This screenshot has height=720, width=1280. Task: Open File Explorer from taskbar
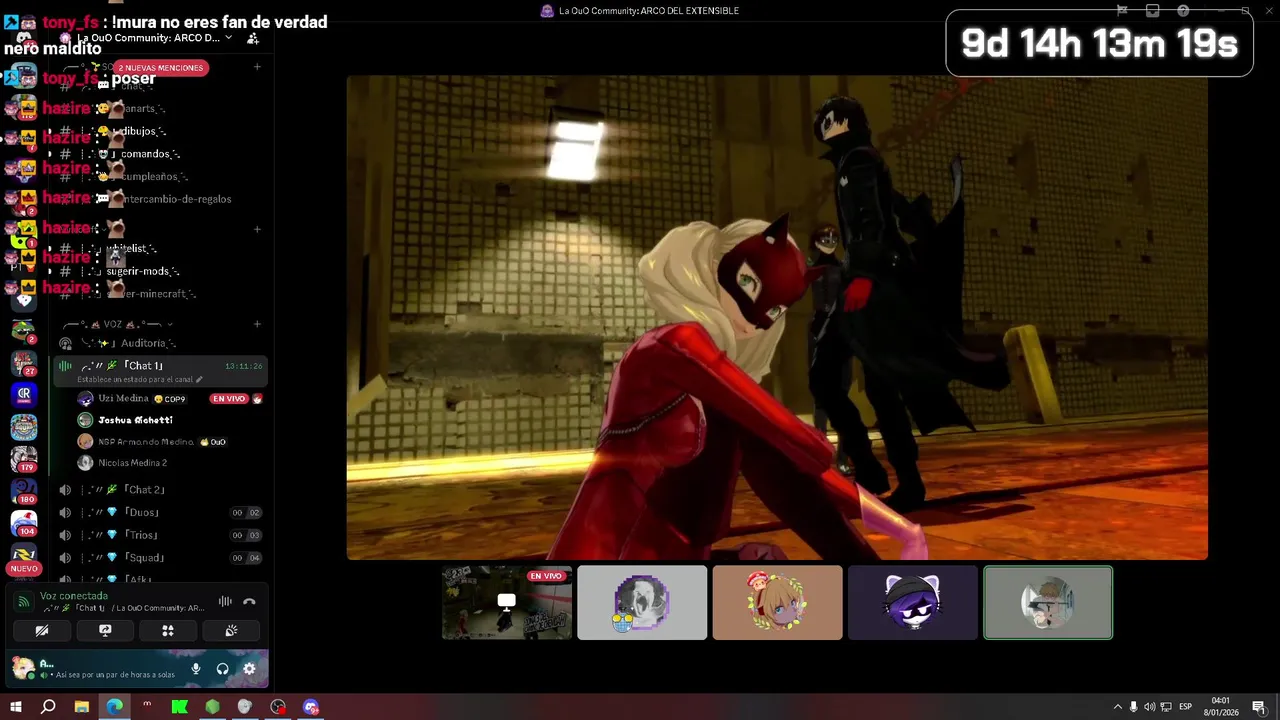(81, 707)
